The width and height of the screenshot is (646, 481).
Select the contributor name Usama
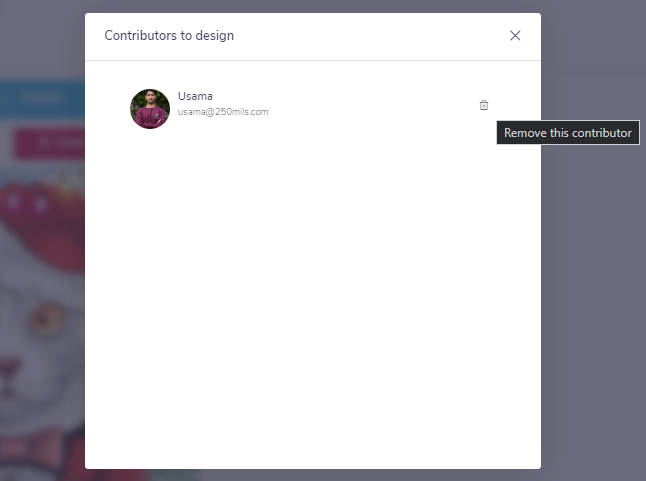click(x=195, y=96)
